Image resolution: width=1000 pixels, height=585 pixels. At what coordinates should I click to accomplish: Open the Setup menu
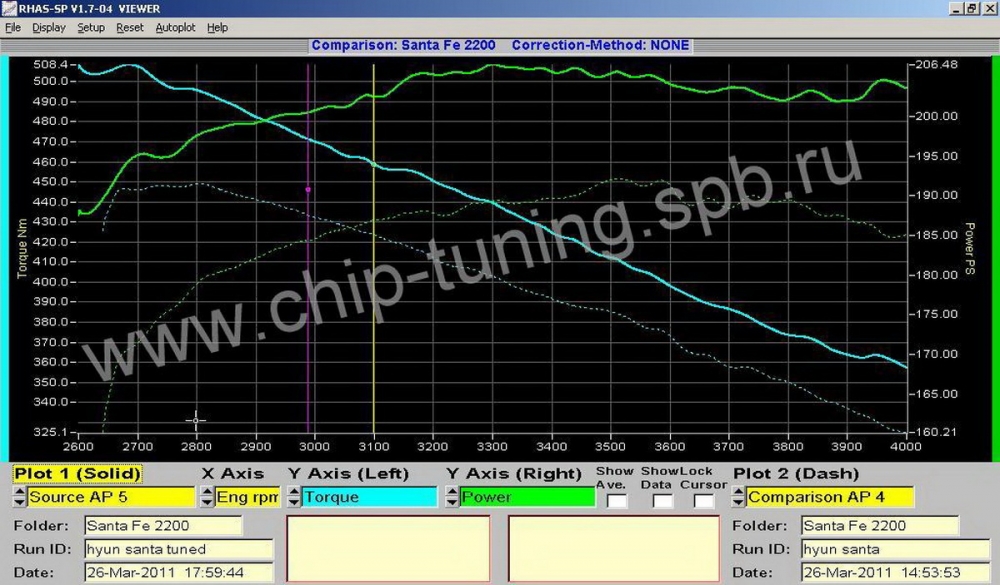[x=91, y=28]
